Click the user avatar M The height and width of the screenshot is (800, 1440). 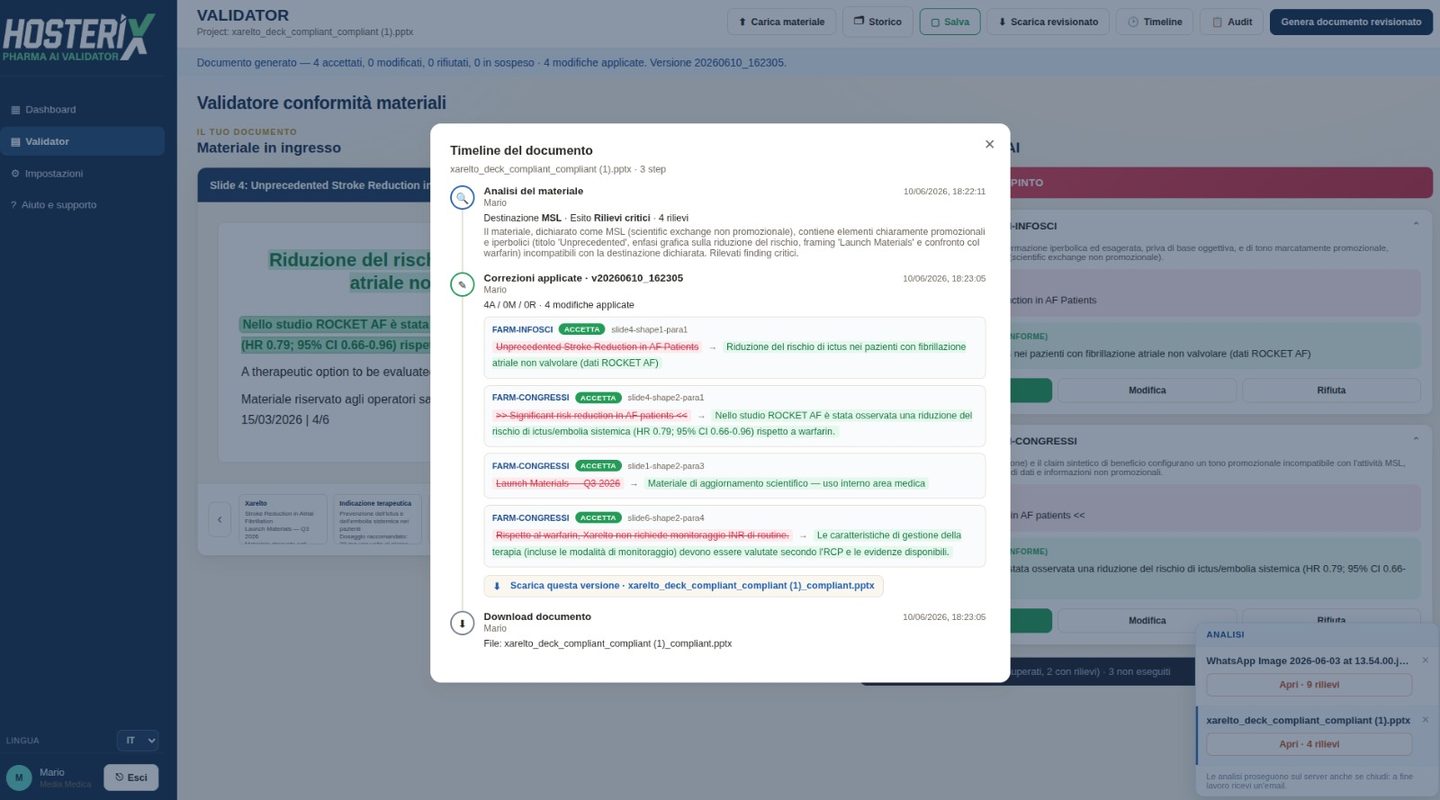click(19, 778)
